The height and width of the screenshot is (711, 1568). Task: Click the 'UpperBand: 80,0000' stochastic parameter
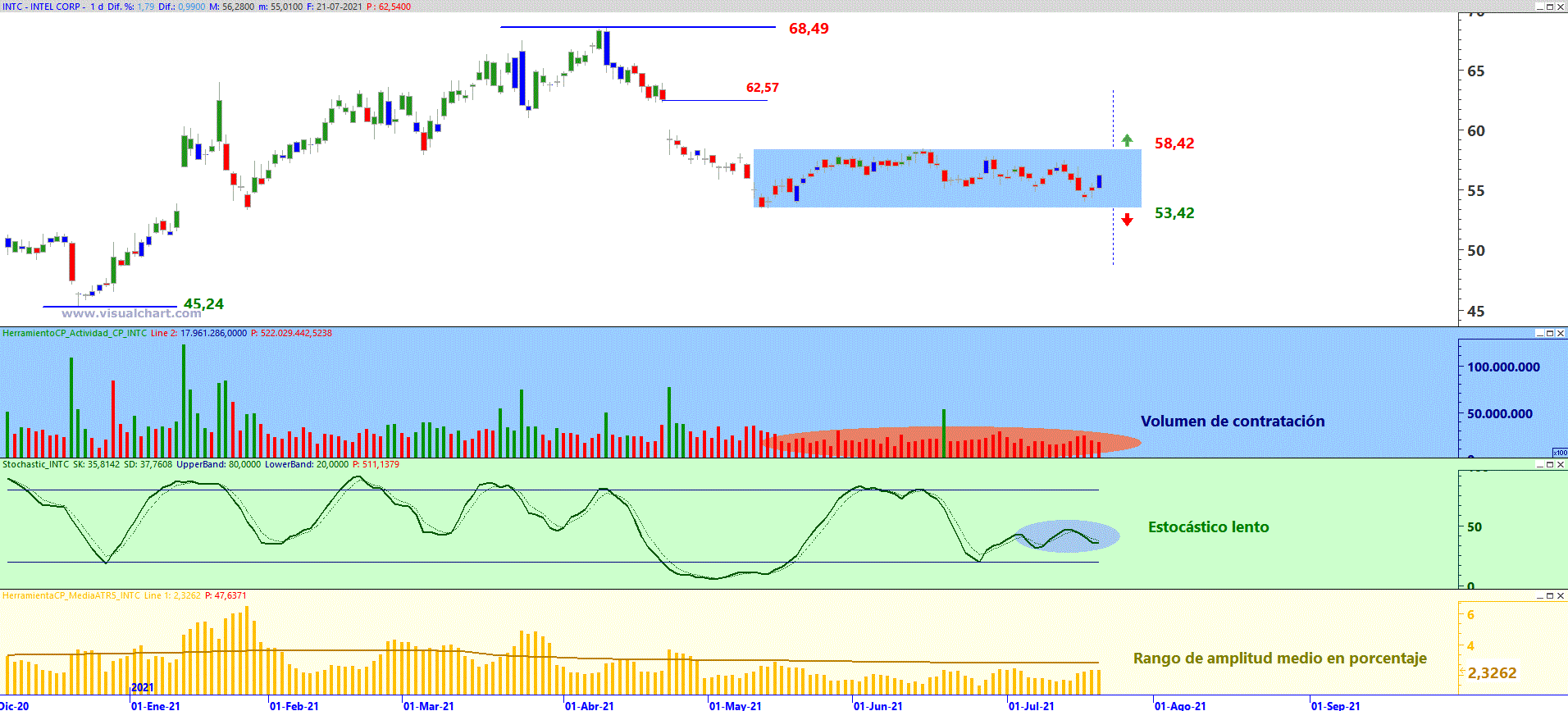point(219,464)
